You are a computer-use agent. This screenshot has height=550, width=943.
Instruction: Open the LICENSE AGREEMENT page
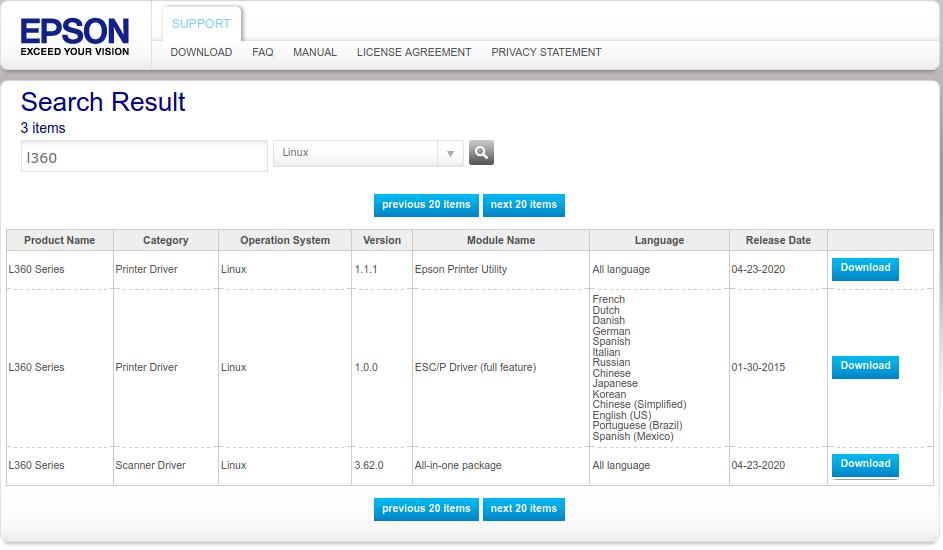(x=414, y=52)
